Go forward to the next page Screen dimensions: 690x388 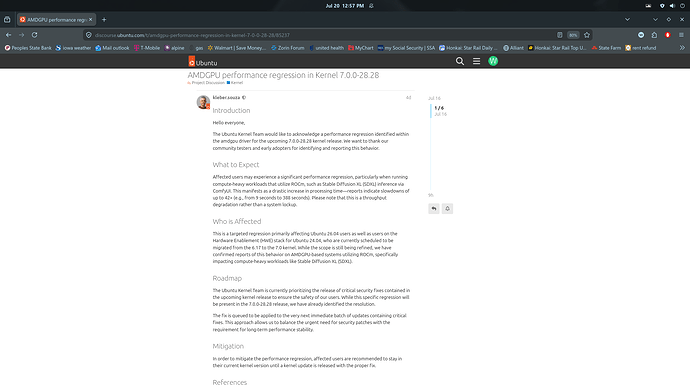pyautogui.click(x=21, y=35)
